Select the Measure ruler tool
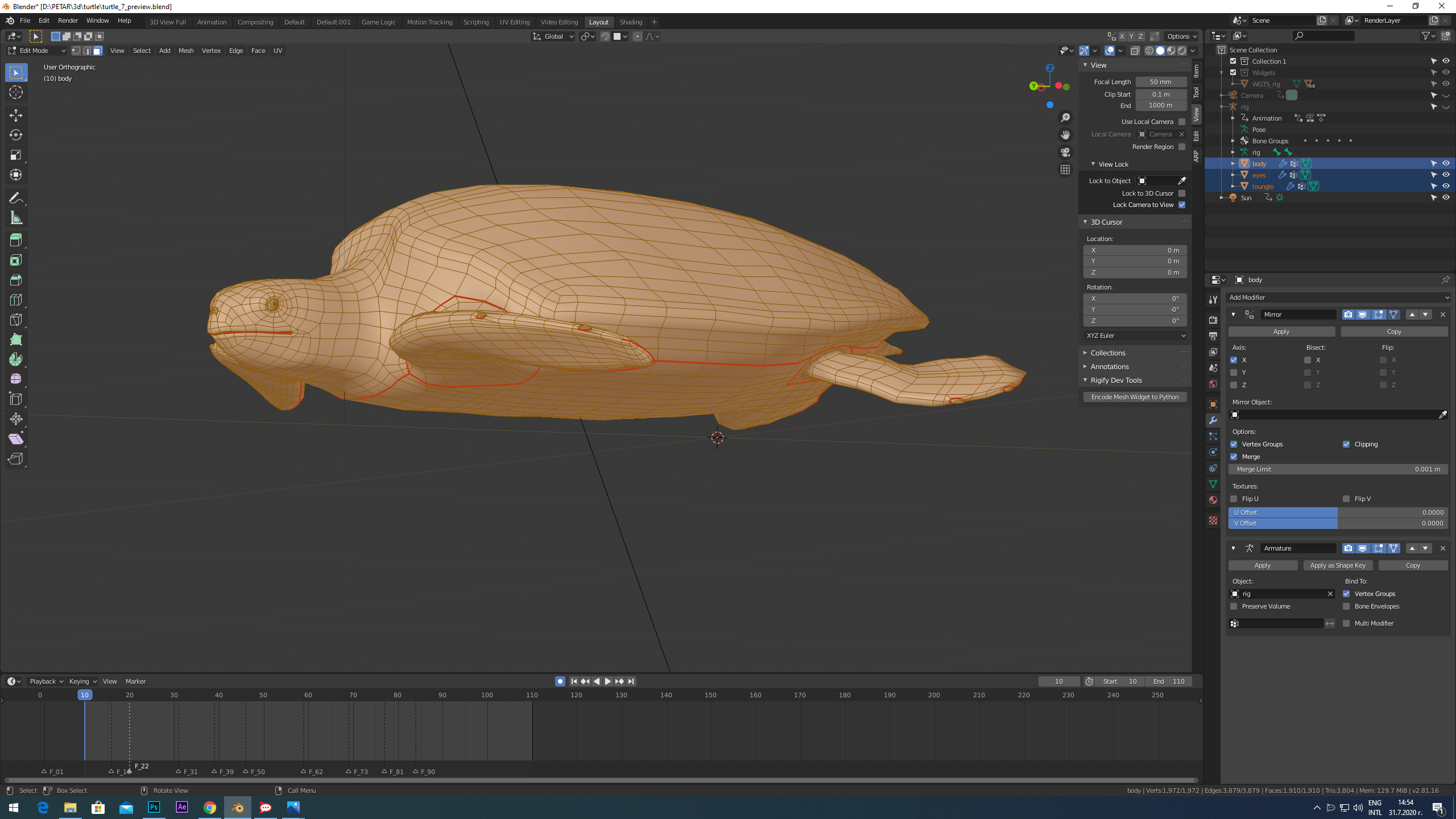This screenshot has height=819, width=1456. [16, 218]
